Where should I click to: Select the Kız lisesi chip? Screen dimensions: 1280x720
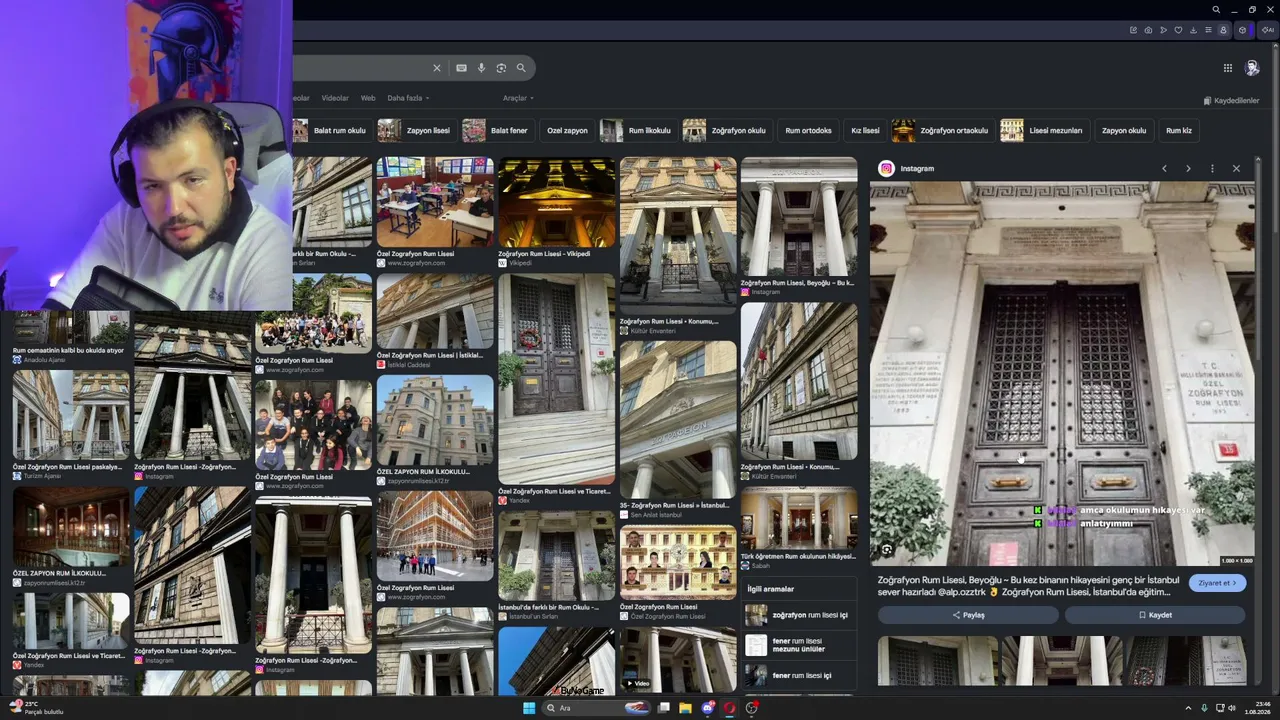(865, 131)
